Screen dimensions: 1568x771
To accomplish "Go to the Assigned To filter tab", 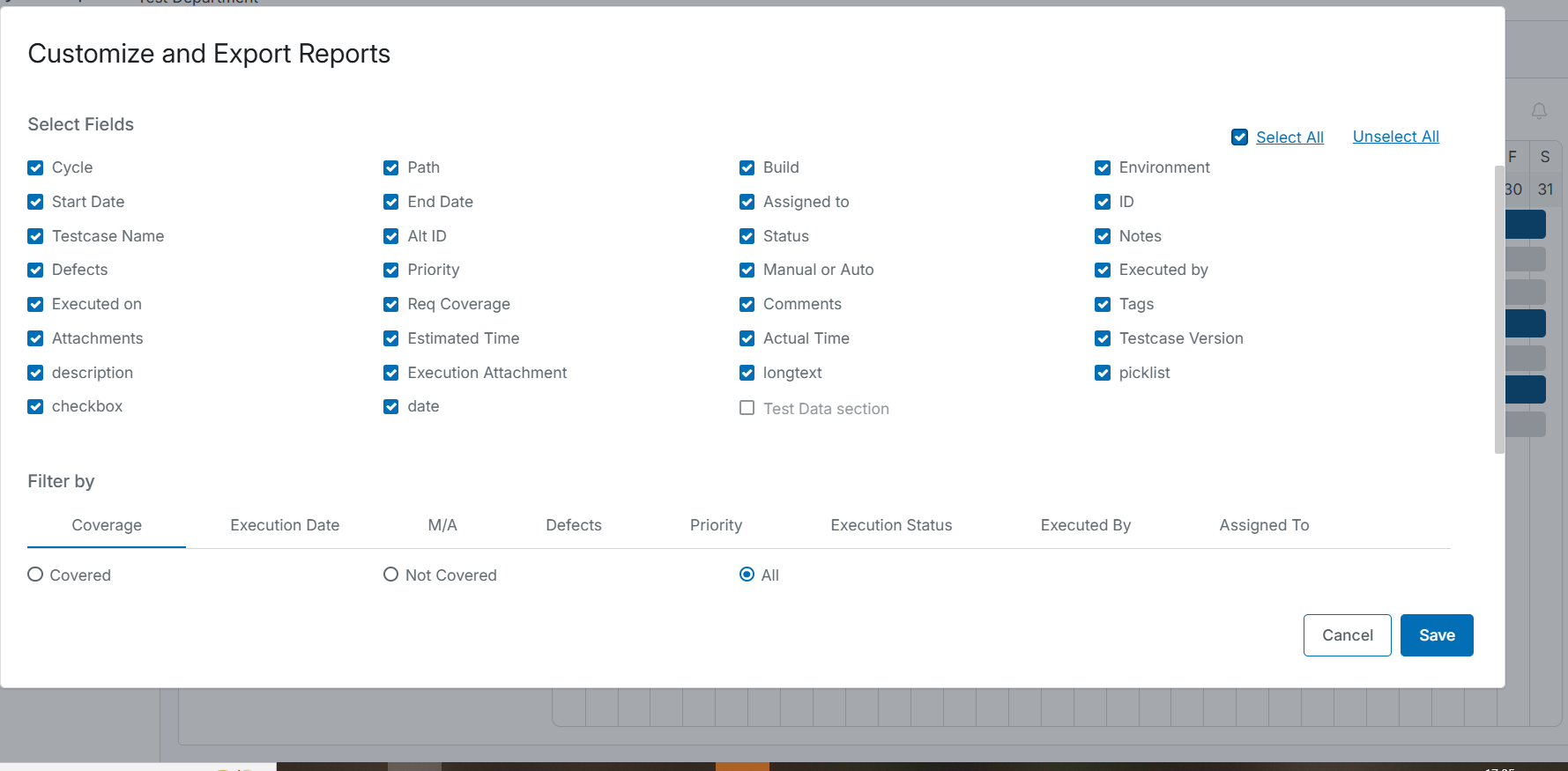I will (1264, 525).
